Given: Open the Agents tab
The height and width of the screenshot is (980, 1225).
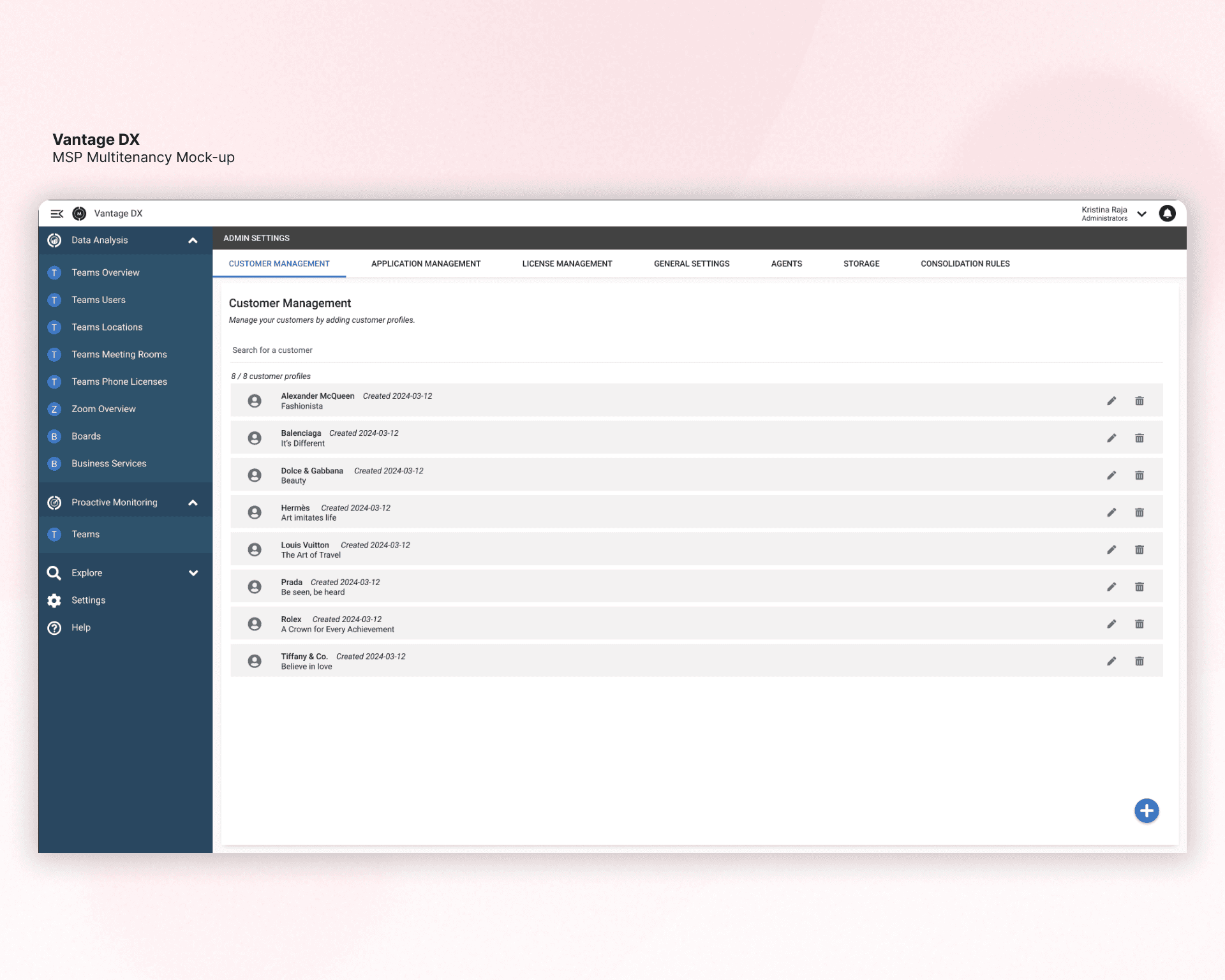Looking at the screenshot, I should [x=787, y=264].
